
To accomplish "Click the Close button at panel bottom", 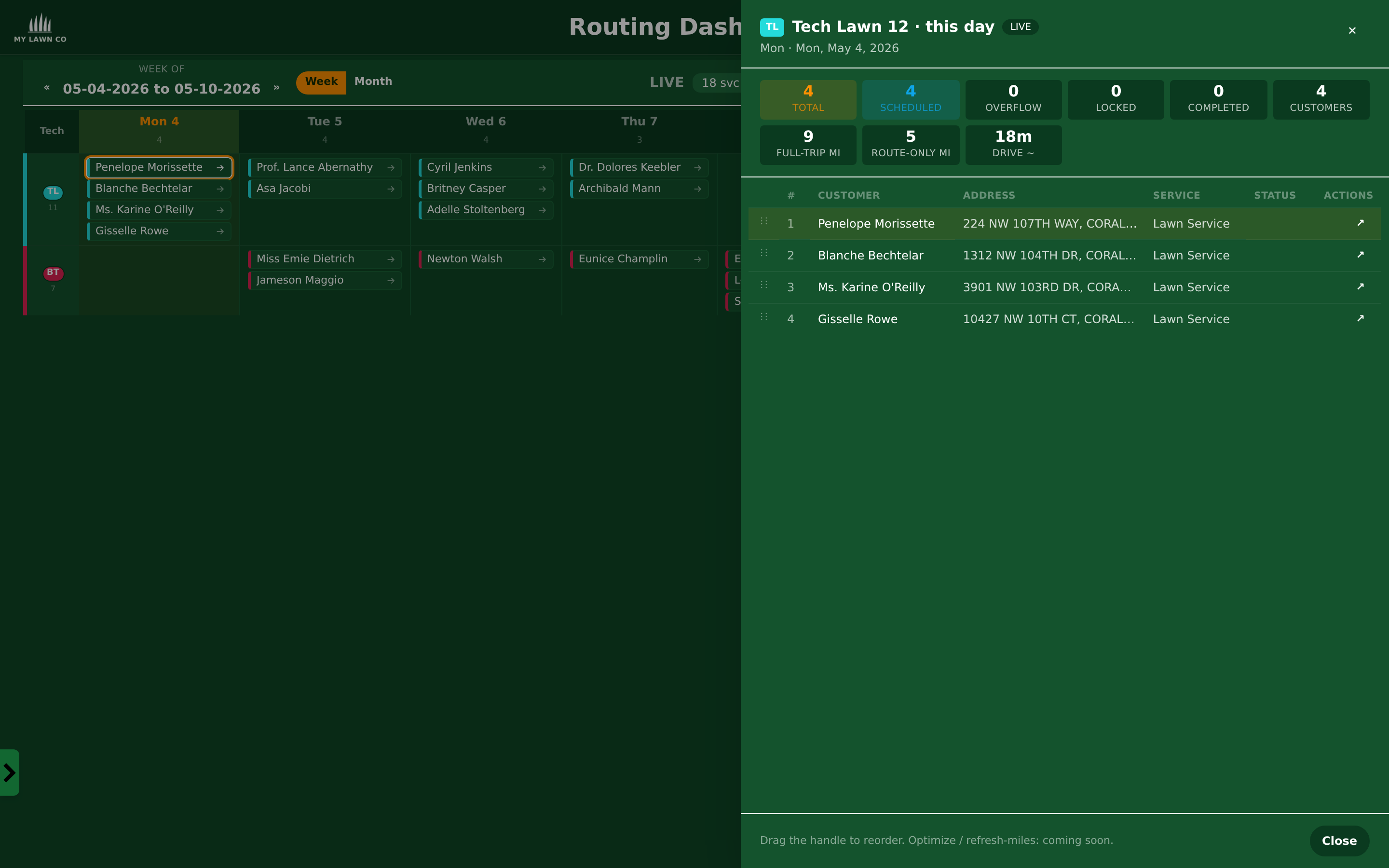I will click(1339, 841).
